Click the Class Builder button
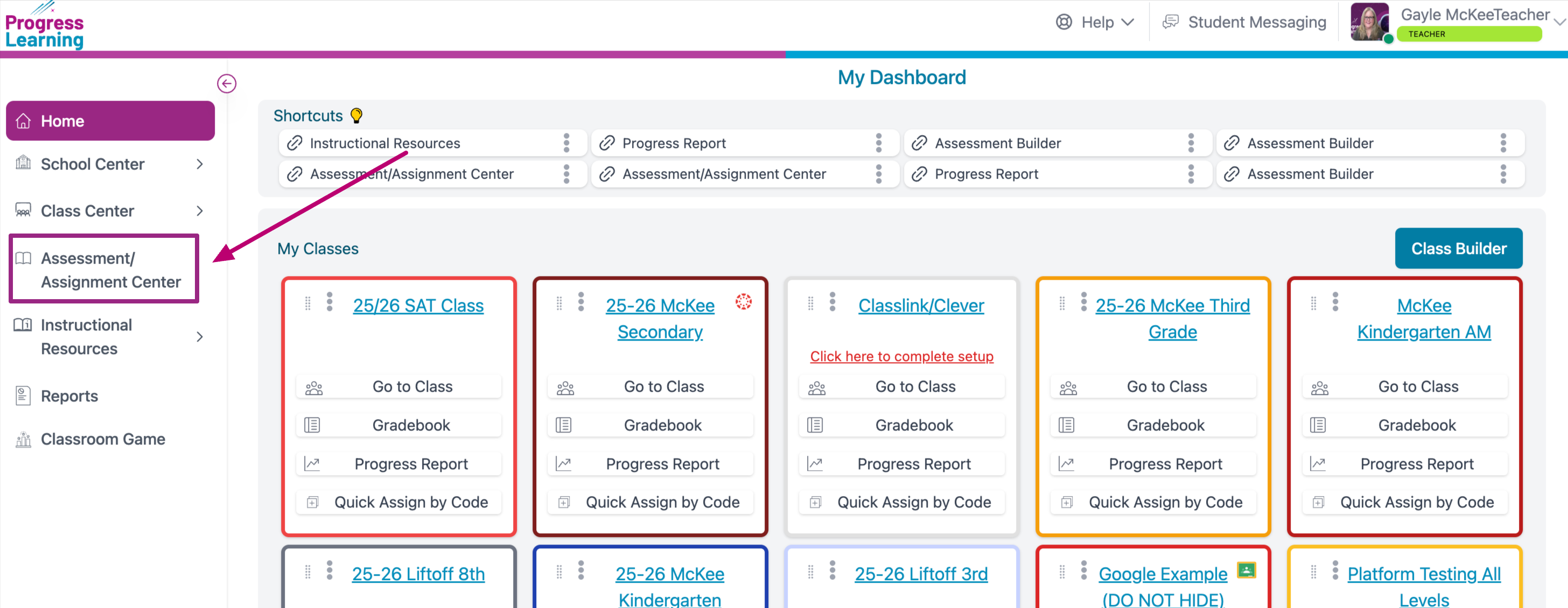 (x=1458, y=249)
